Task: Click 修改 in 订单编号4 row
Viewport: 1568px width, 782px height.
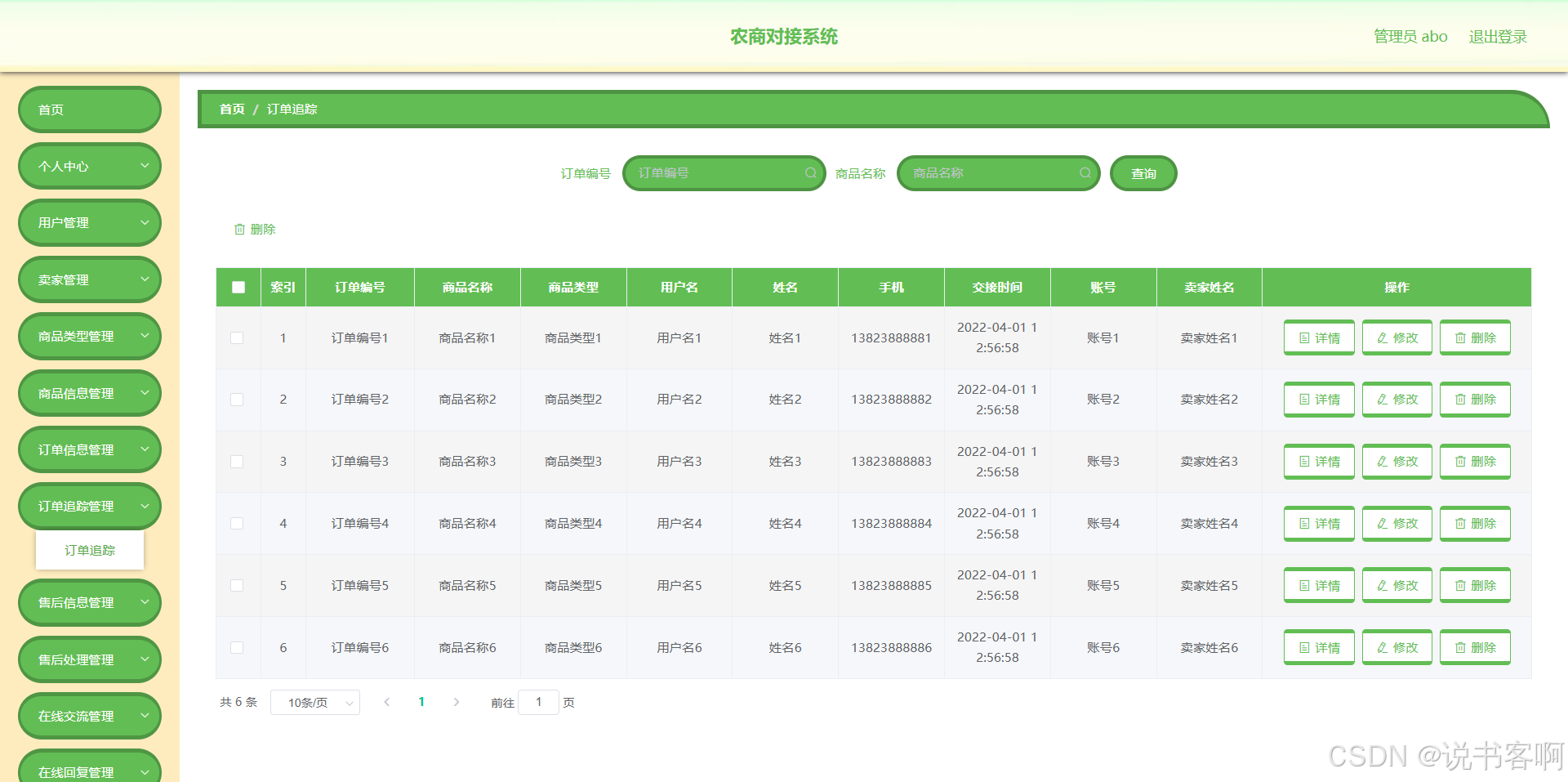Action: (1397, 524)
